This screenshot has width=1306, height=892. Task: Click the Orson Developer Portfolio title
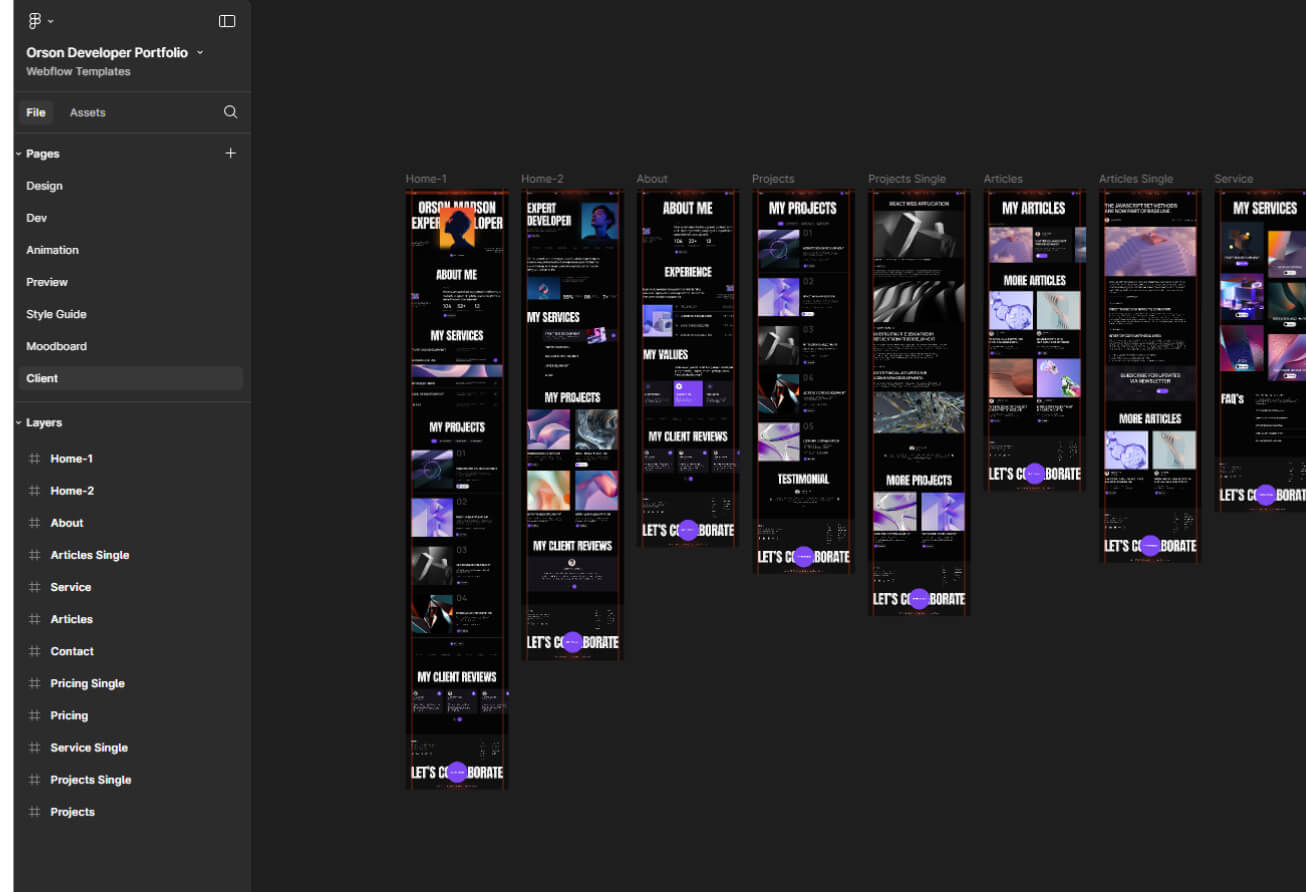coord(107,52)
